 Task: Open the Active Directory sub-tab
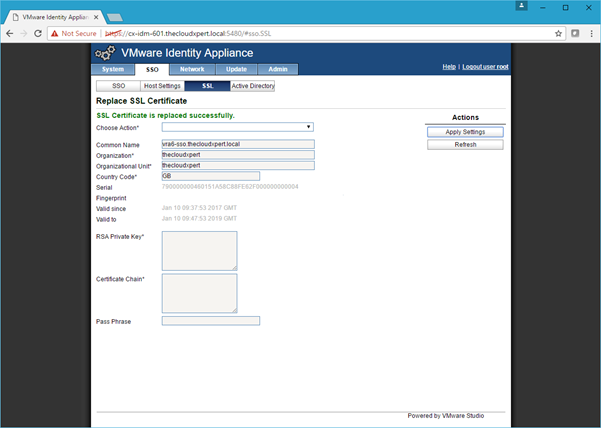coord(252,86)
